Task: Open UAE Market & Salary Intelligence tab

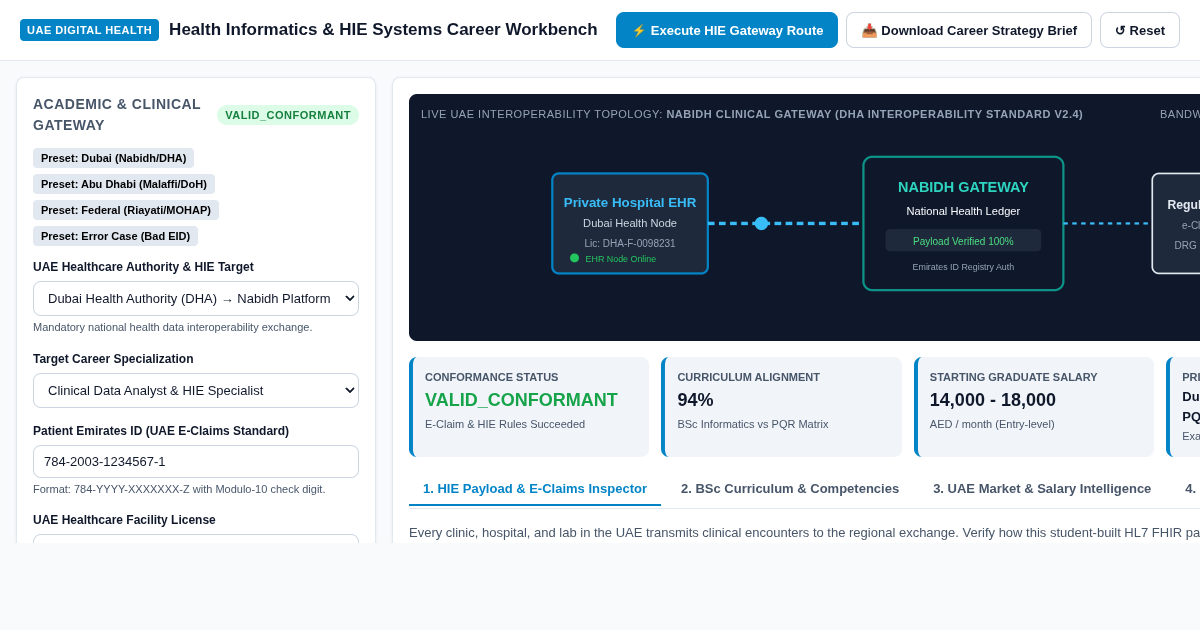Action: click(1042, 488)
